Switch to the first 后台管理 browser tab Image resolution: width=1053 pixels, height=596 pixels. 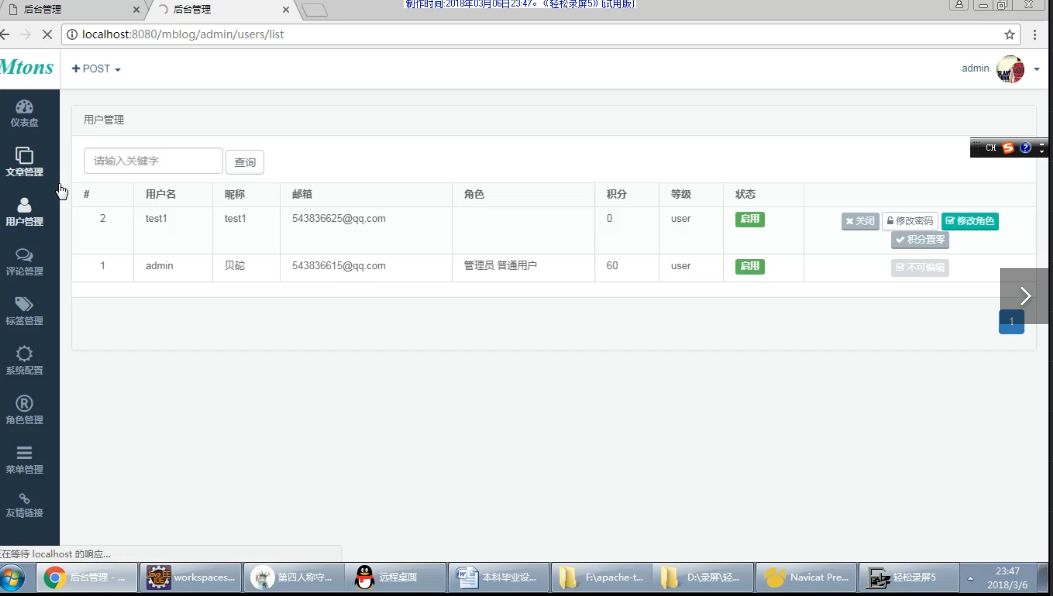click(x=72, y=9)
